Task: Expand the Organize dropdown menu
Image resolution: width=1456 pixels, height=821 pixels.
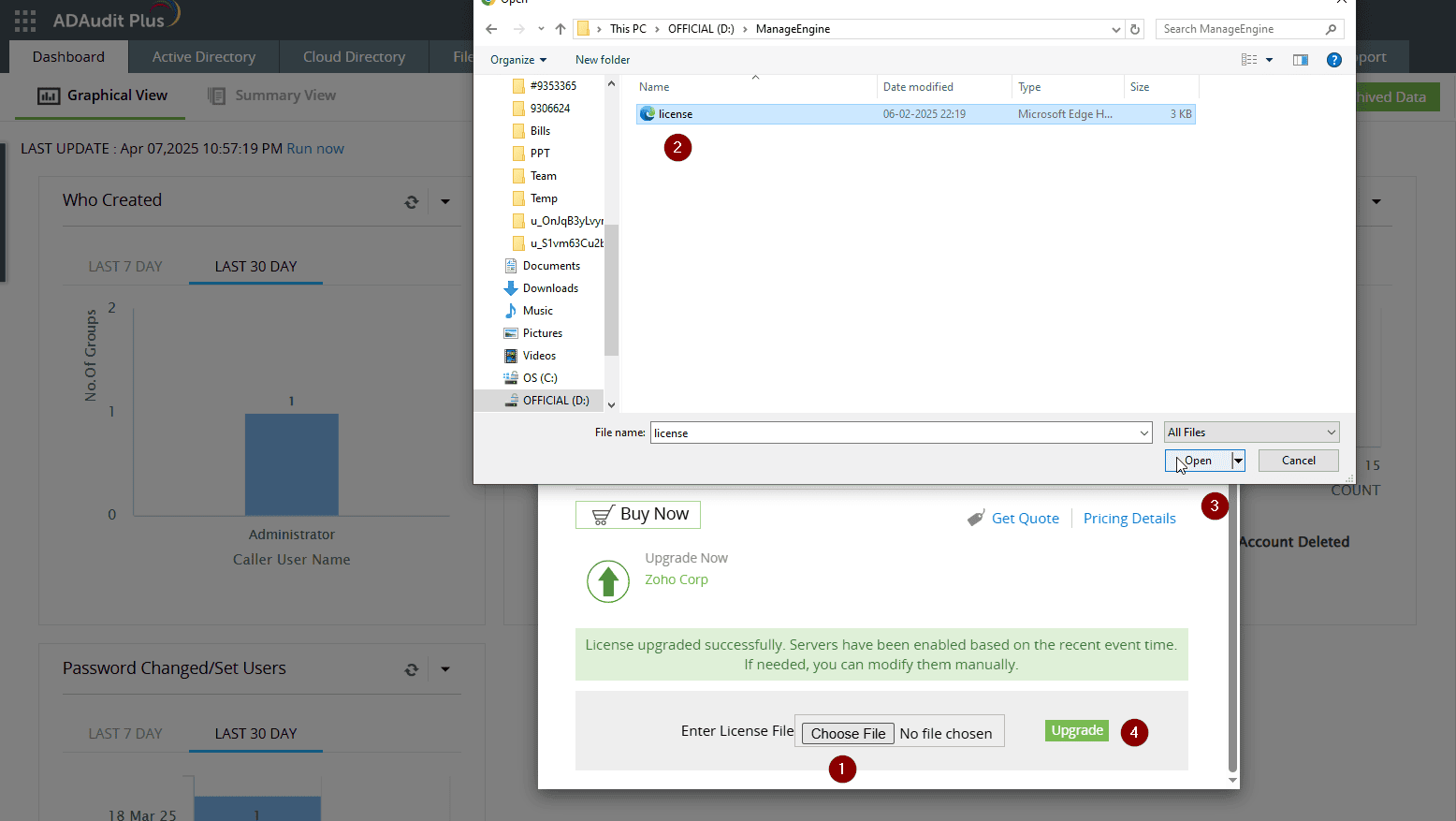Action: pyautogui.click(x=518, y=60)
